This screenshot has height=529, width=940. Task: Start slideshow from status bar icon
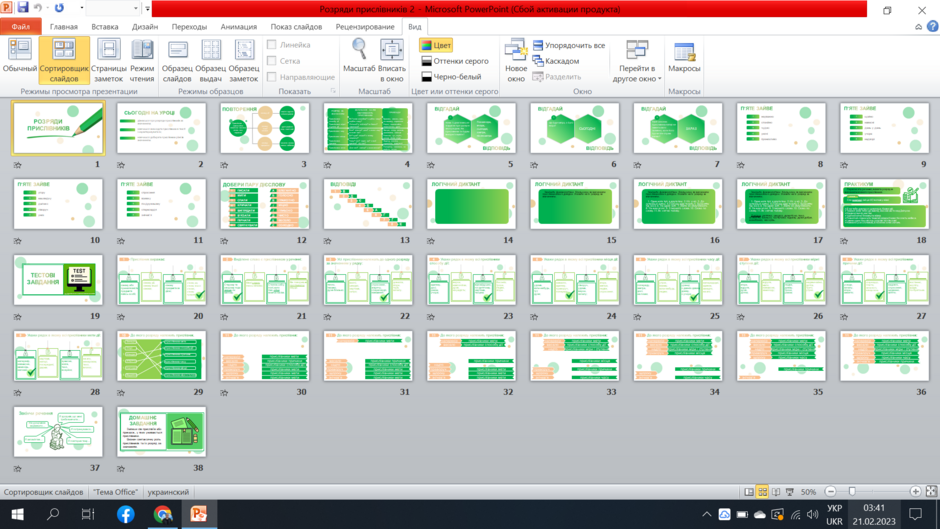tap(790, 492)
